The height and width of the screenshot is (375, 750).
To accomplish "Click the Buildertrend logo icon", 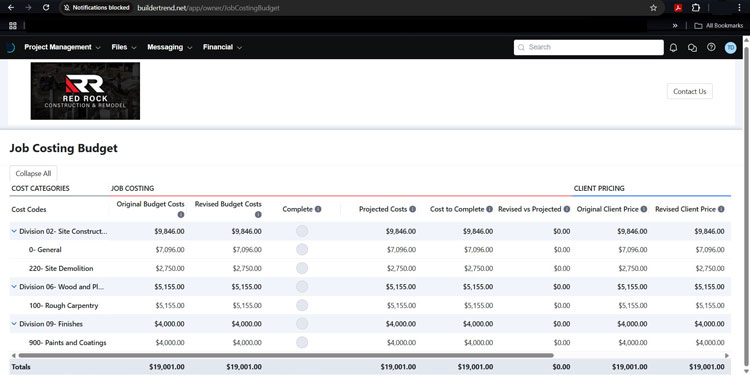I will click(11, 47).
